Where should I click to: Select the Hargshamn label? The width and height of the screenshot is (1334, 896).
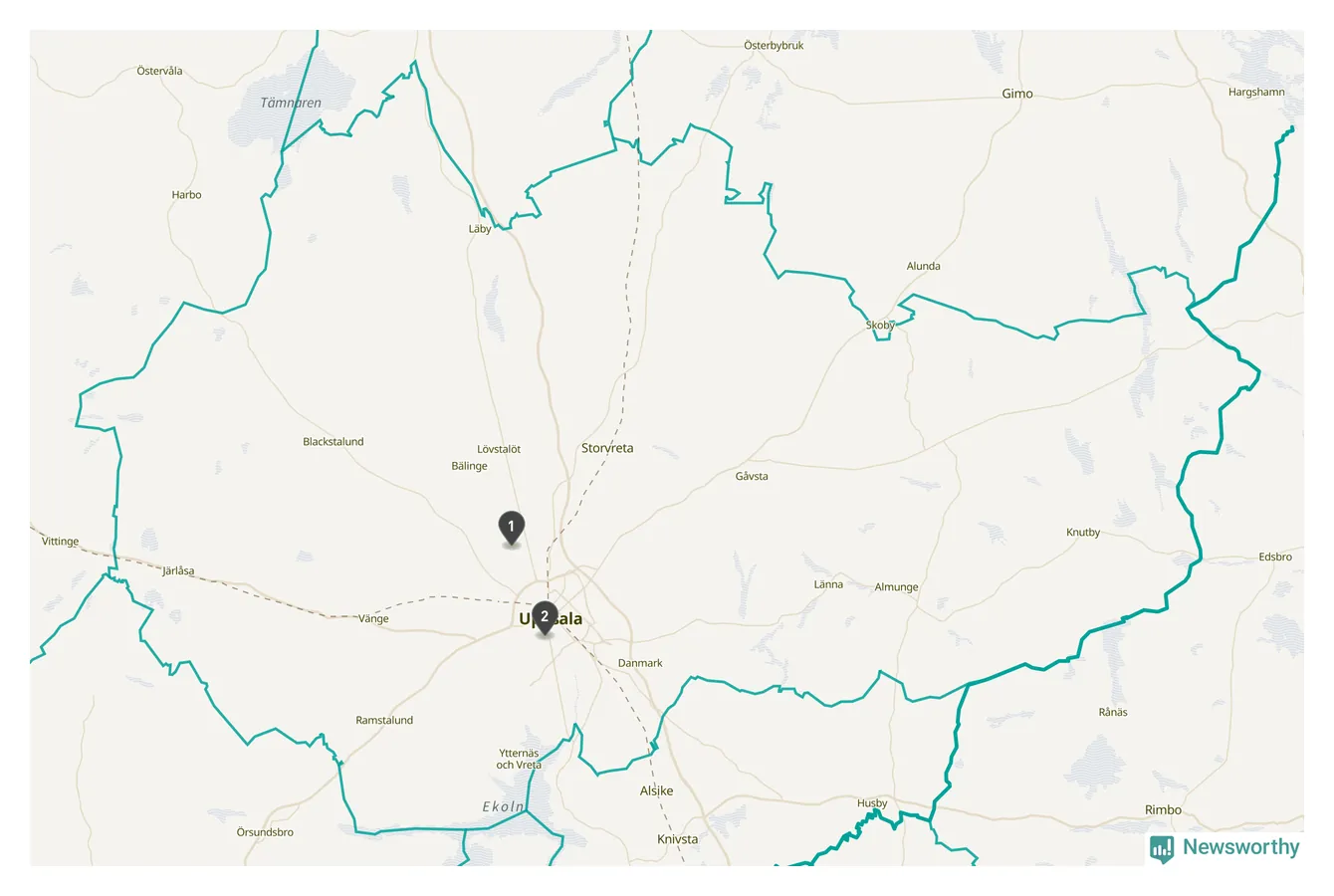pyautogui.click(x=1256, y=92)
